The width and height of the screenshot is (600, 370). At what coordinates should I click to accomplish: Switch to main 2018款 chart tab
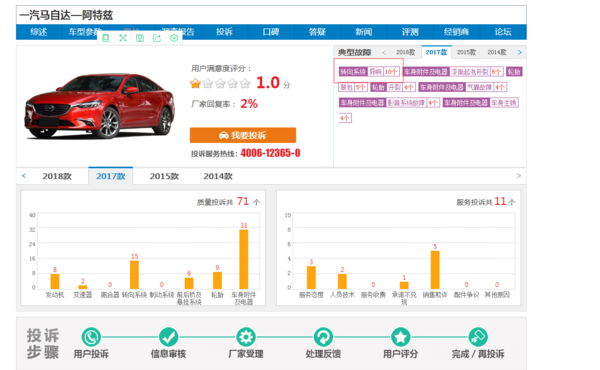pyautogui.click(x=57, y=176)
